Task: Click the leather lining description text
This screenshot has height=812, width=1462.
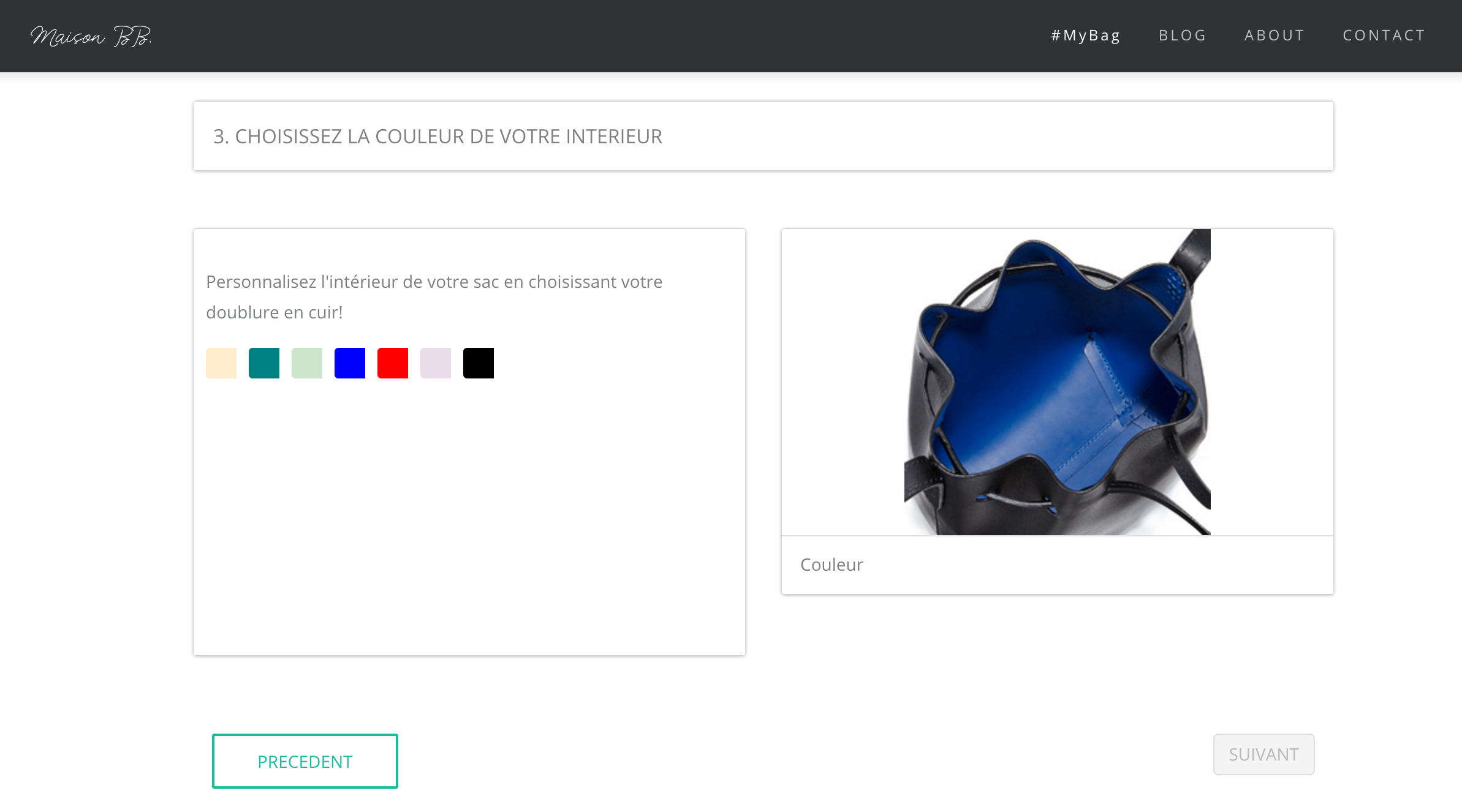Action: (x=434, y=297)
